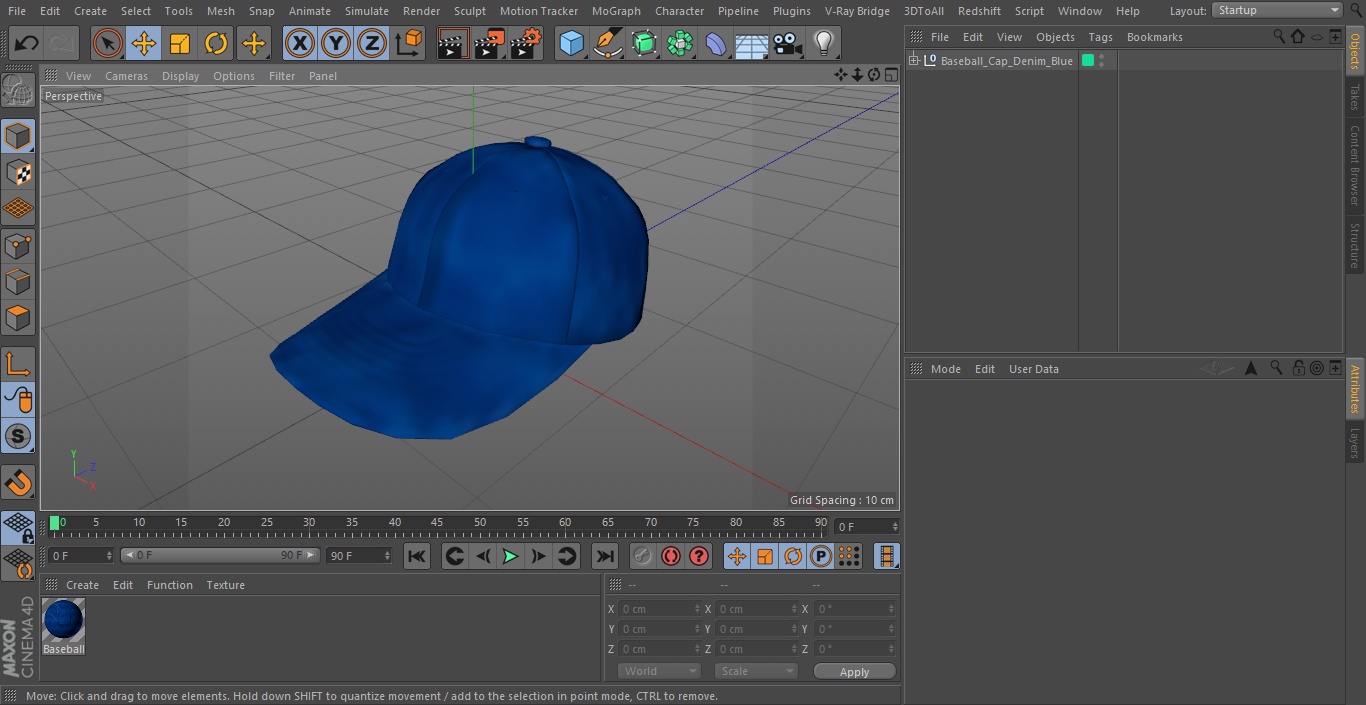Switch to Points mode

pos(18,245)
